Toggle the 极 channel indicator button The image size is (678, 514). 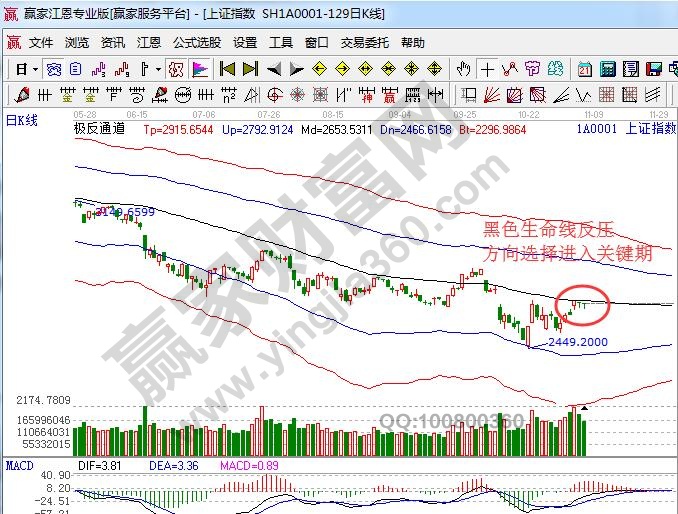[x=176, y=69]
